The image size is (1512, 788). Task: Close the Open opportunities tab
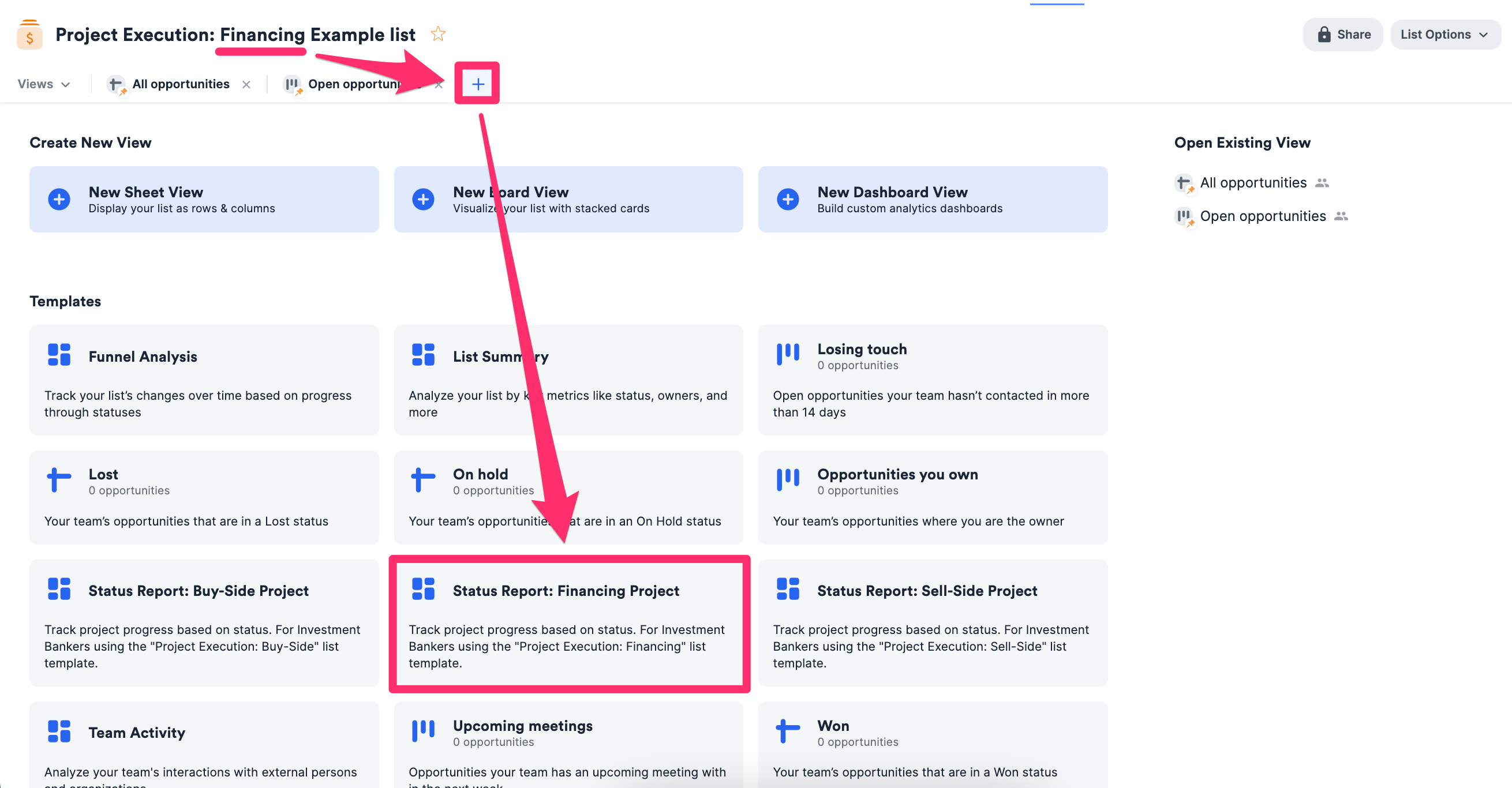coord(440,84)
